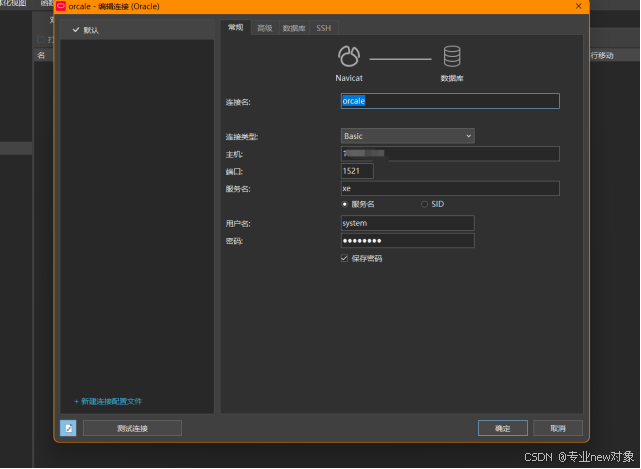Screen dimensions: 641x469
Task: Switch to the 高级 tab
Action: click(x=264, y=28)
